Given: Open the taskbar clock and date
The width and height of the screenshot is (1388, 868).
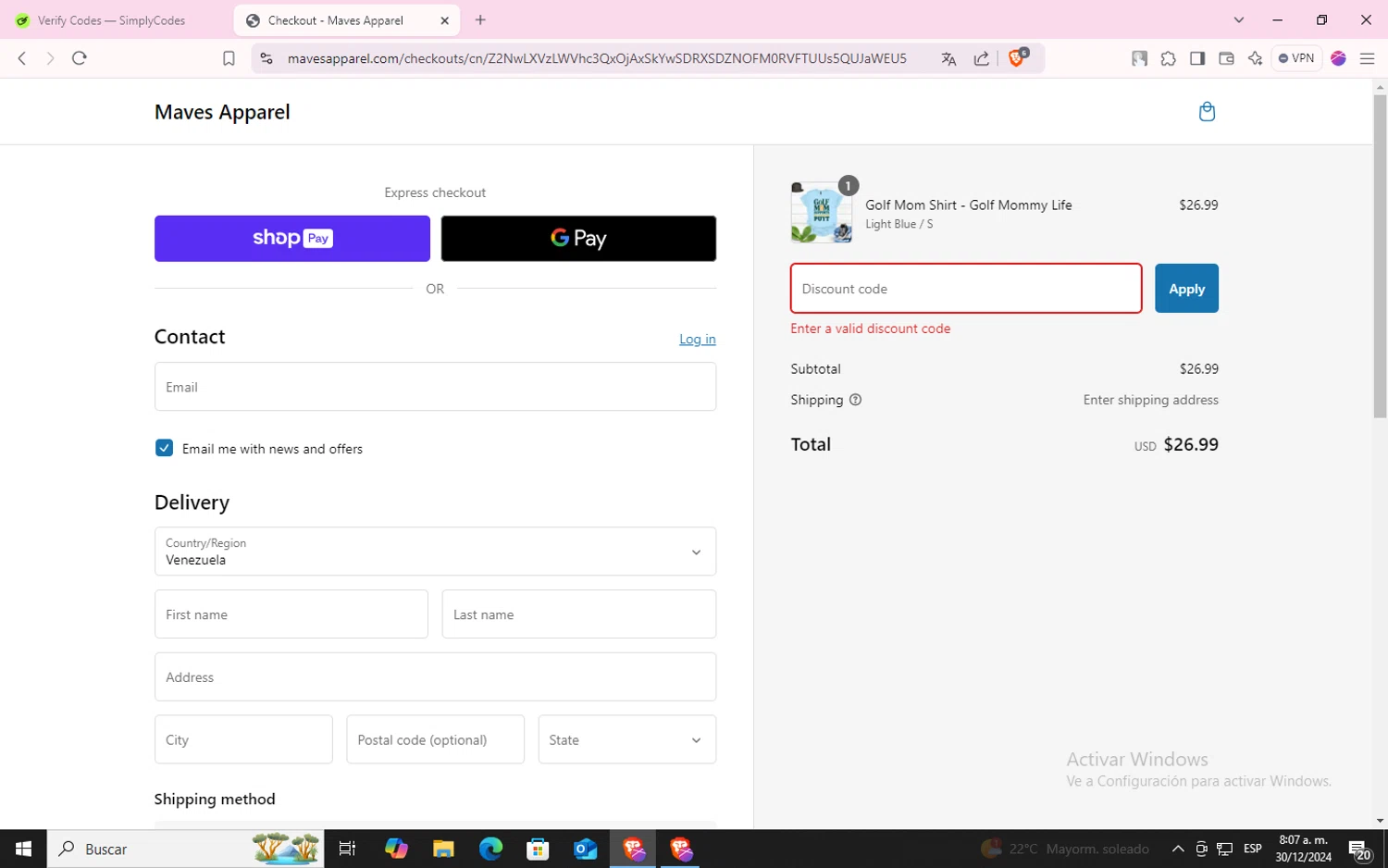Looking at the screenshot, I should coord(1303,849).
